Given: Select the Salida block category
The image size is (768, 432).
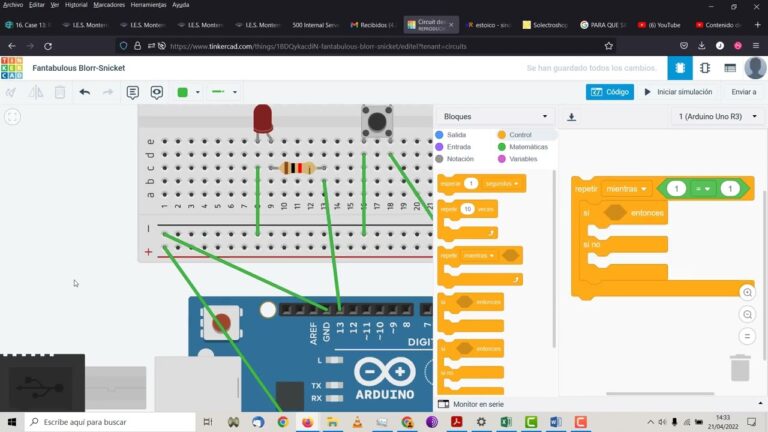Looking at the screenshot, I should [x=451, y=135].
